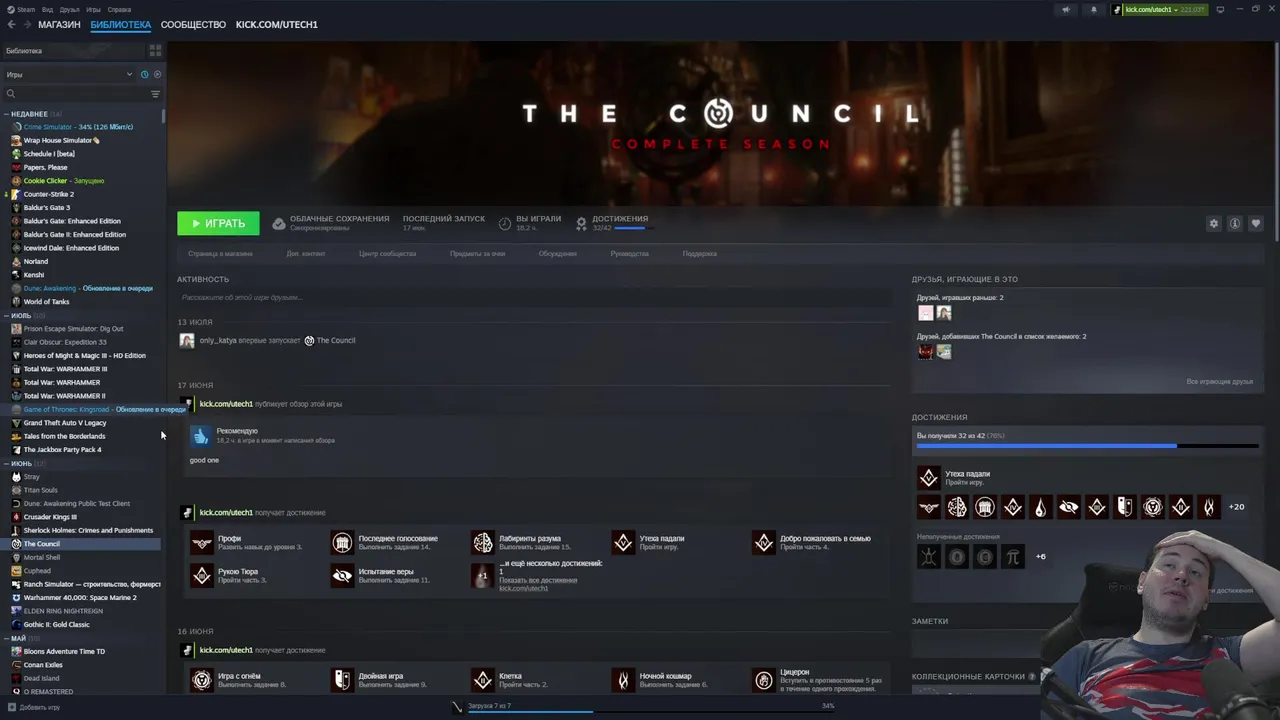Click the achievements progress bar
The width and height of the screenshot is (1280, 720).
[x=1086, y=446]
